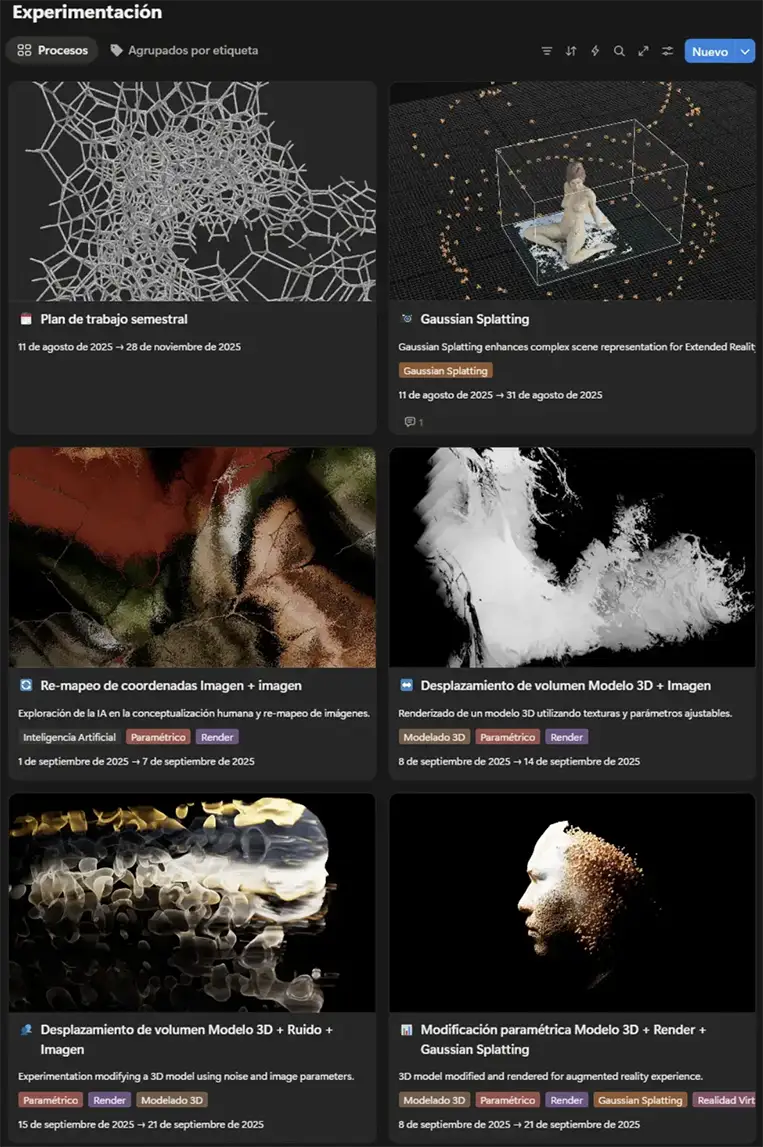Expand the Nuevo dropdown arrow
The image size is (763, 1147).
click(x=745, y=51)
